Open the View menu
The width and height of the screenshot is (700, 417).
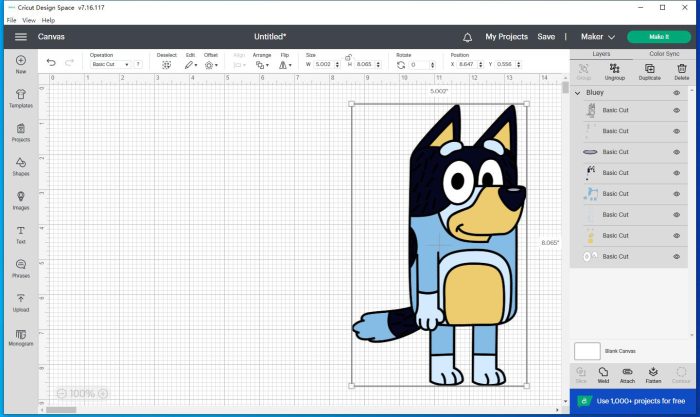pyautogui.click(x=29, y=20)
